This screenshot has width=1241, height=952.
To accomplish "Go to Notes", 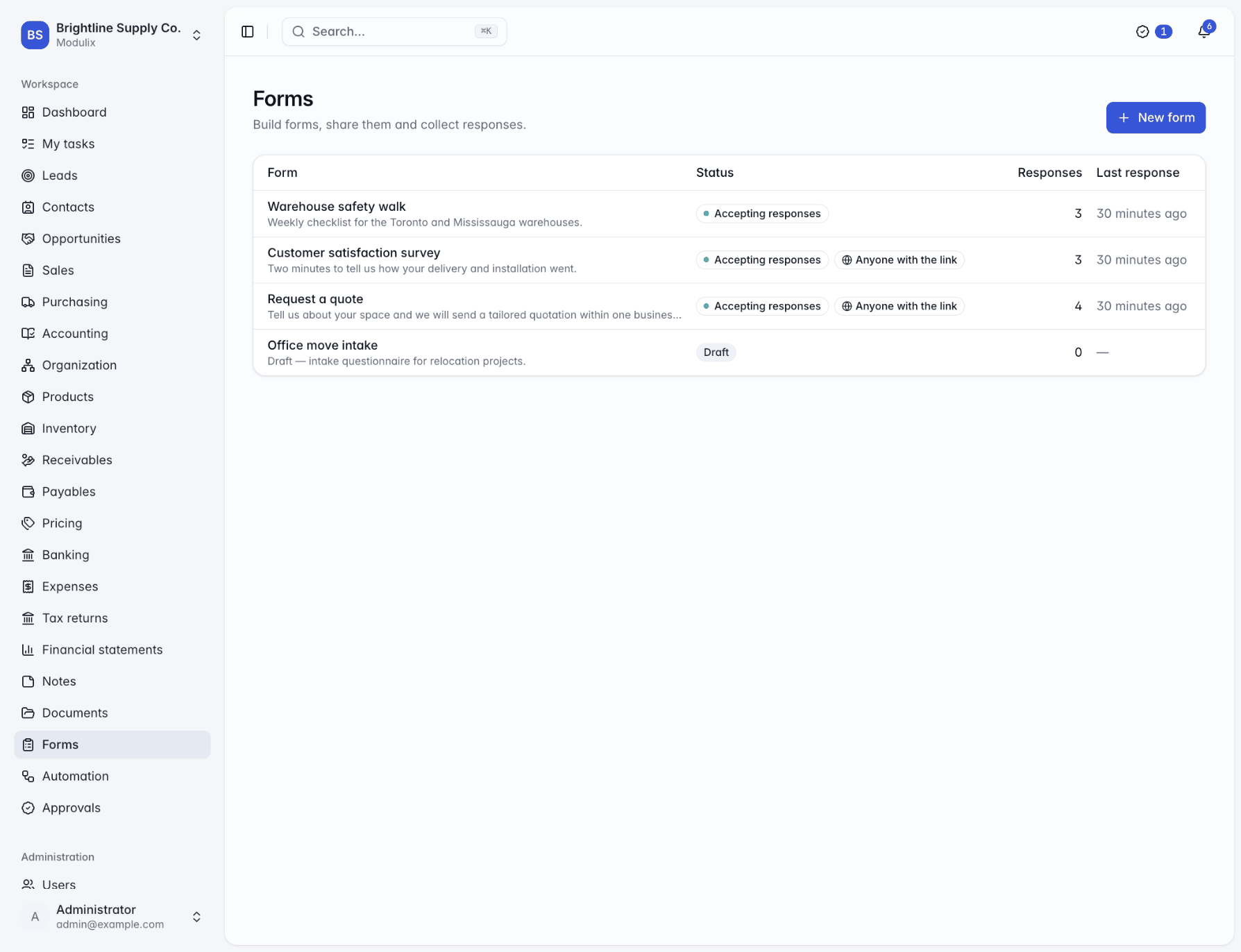I will (112, 681).
